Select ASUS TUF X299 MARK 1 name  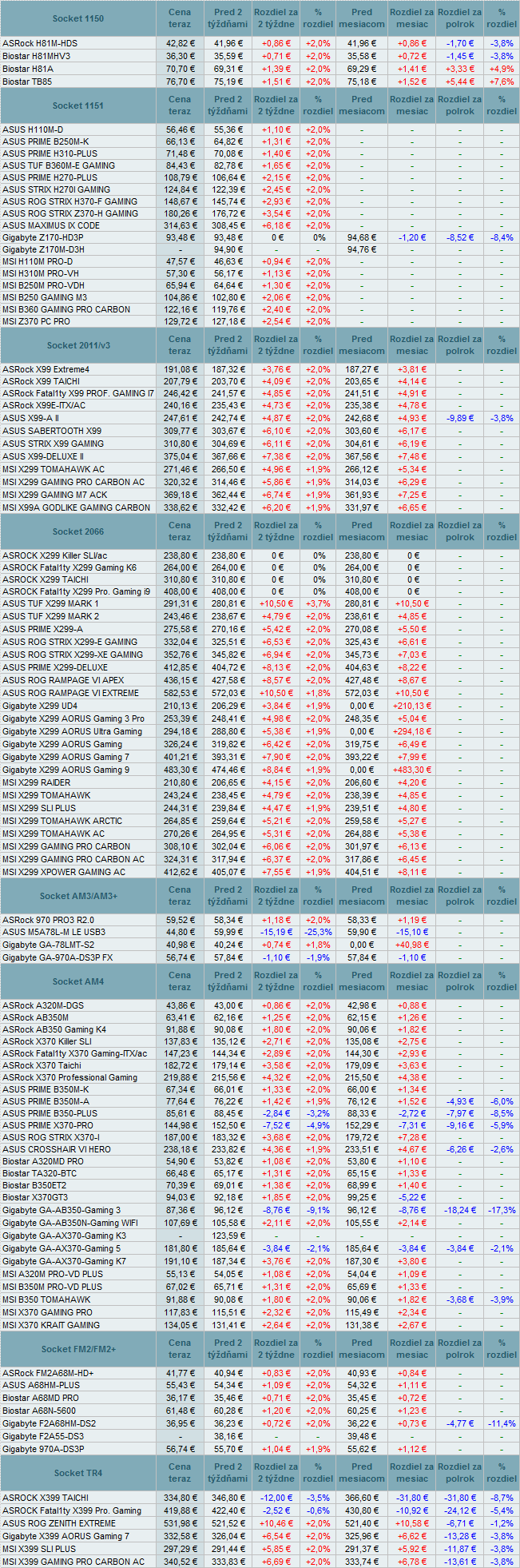pyautogui.click(x=50, y=603)
